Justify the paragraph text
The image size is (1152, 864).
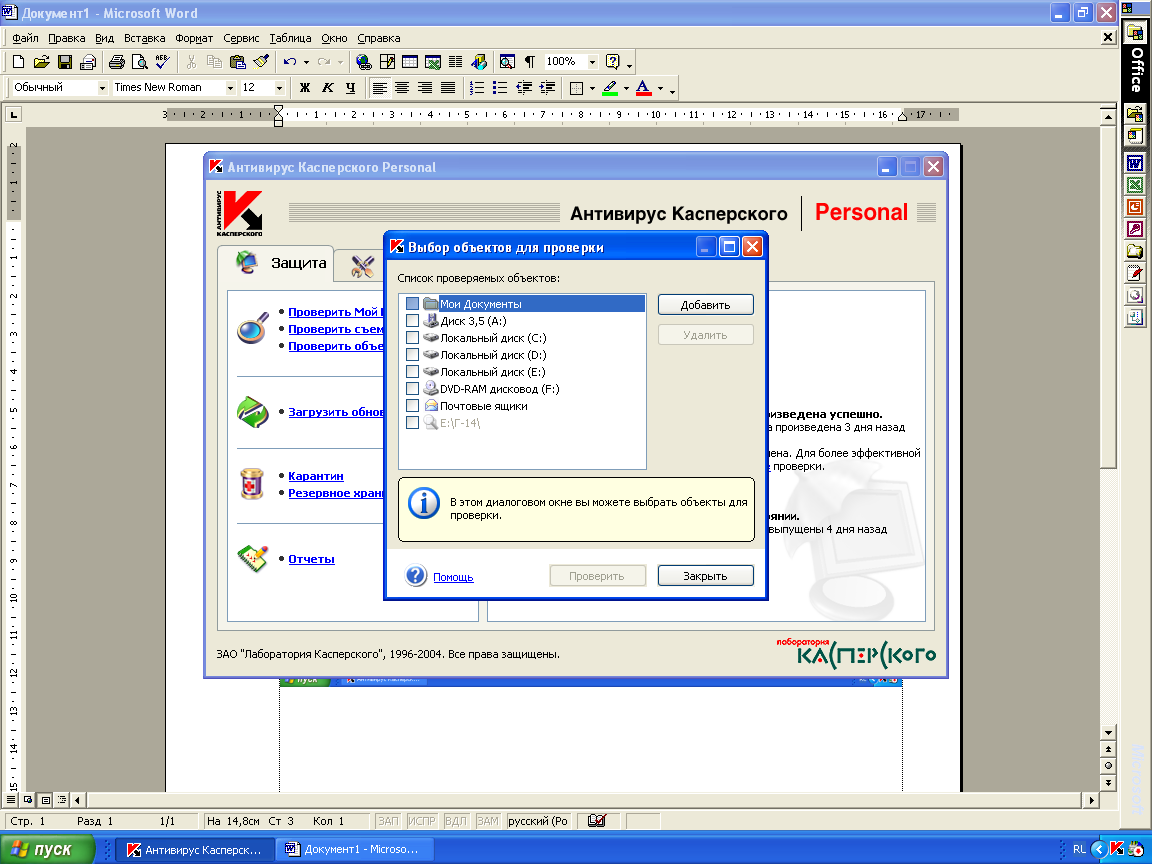[x=447, y=87]
